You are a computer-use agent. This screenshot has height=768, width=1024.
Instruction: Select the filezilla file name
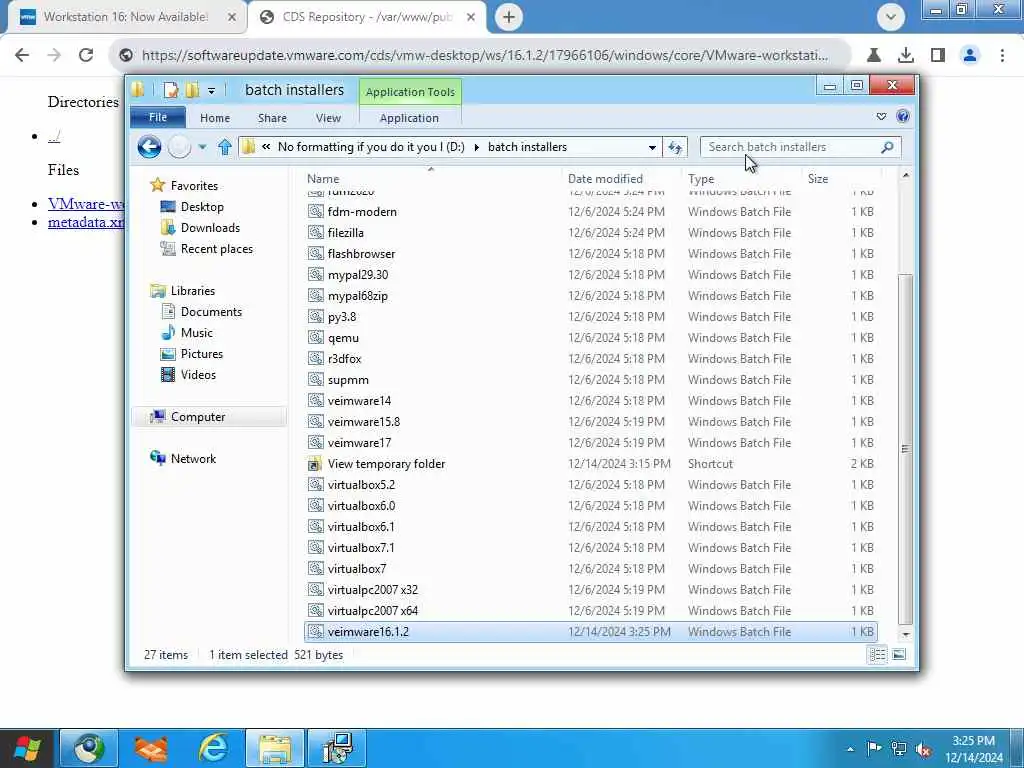(345, 233)
